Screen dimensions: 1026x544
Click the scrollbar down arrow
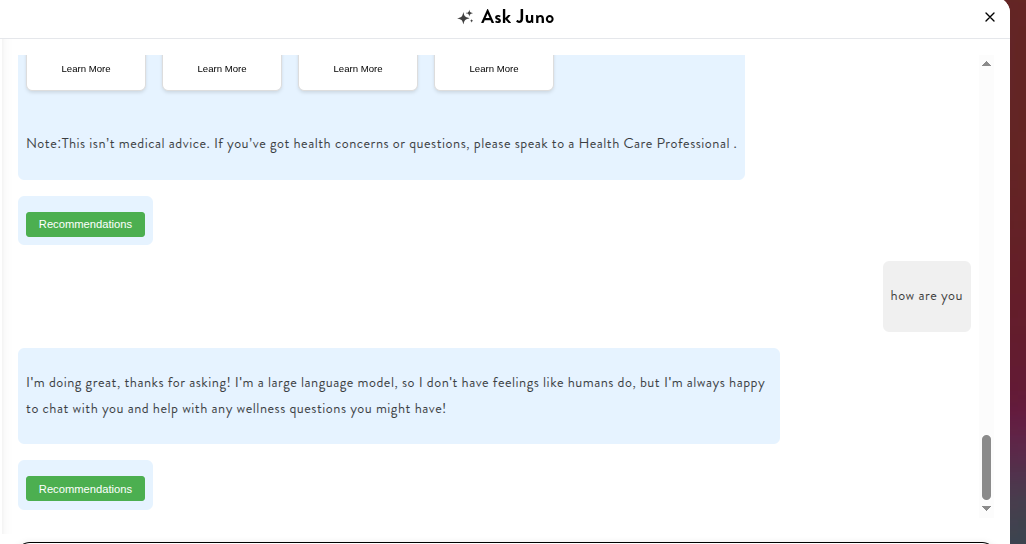point(986,508)
